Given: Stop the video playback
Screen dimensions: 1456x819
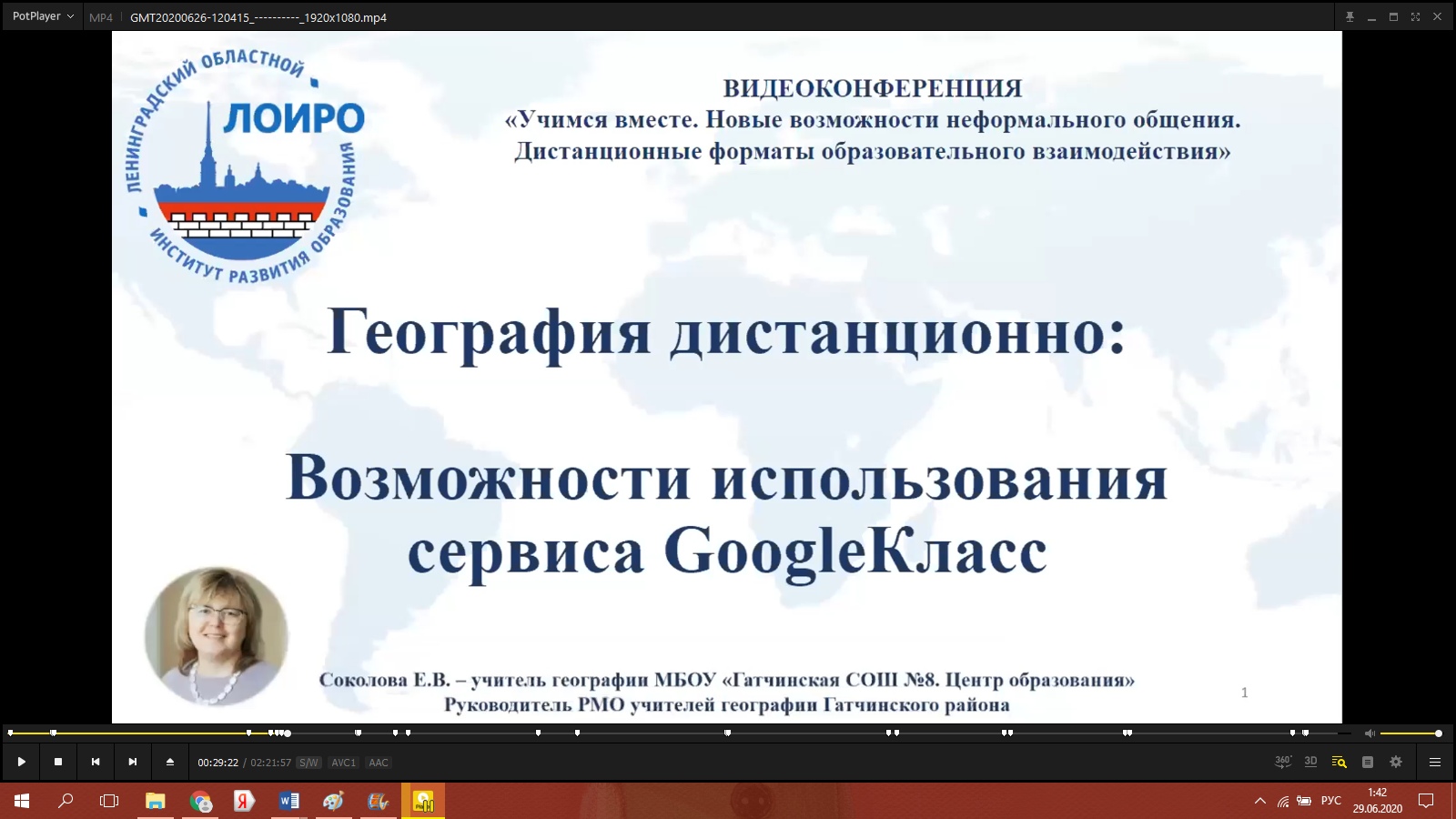Looking at the screenshot, I should coord(58,762).
